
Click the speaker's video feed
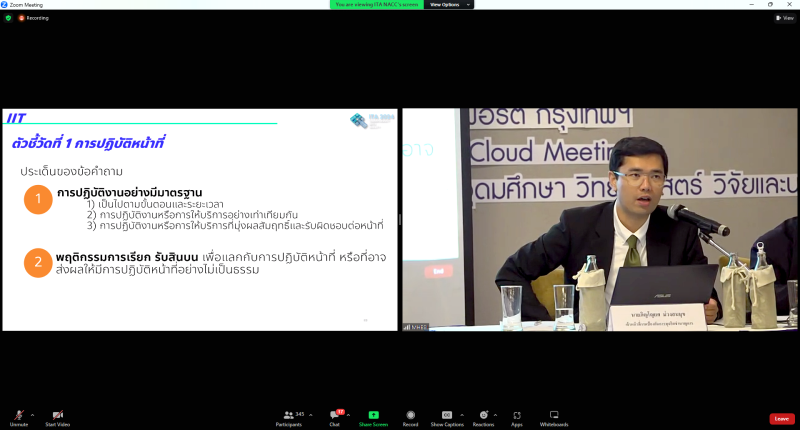tap(599, 219)
